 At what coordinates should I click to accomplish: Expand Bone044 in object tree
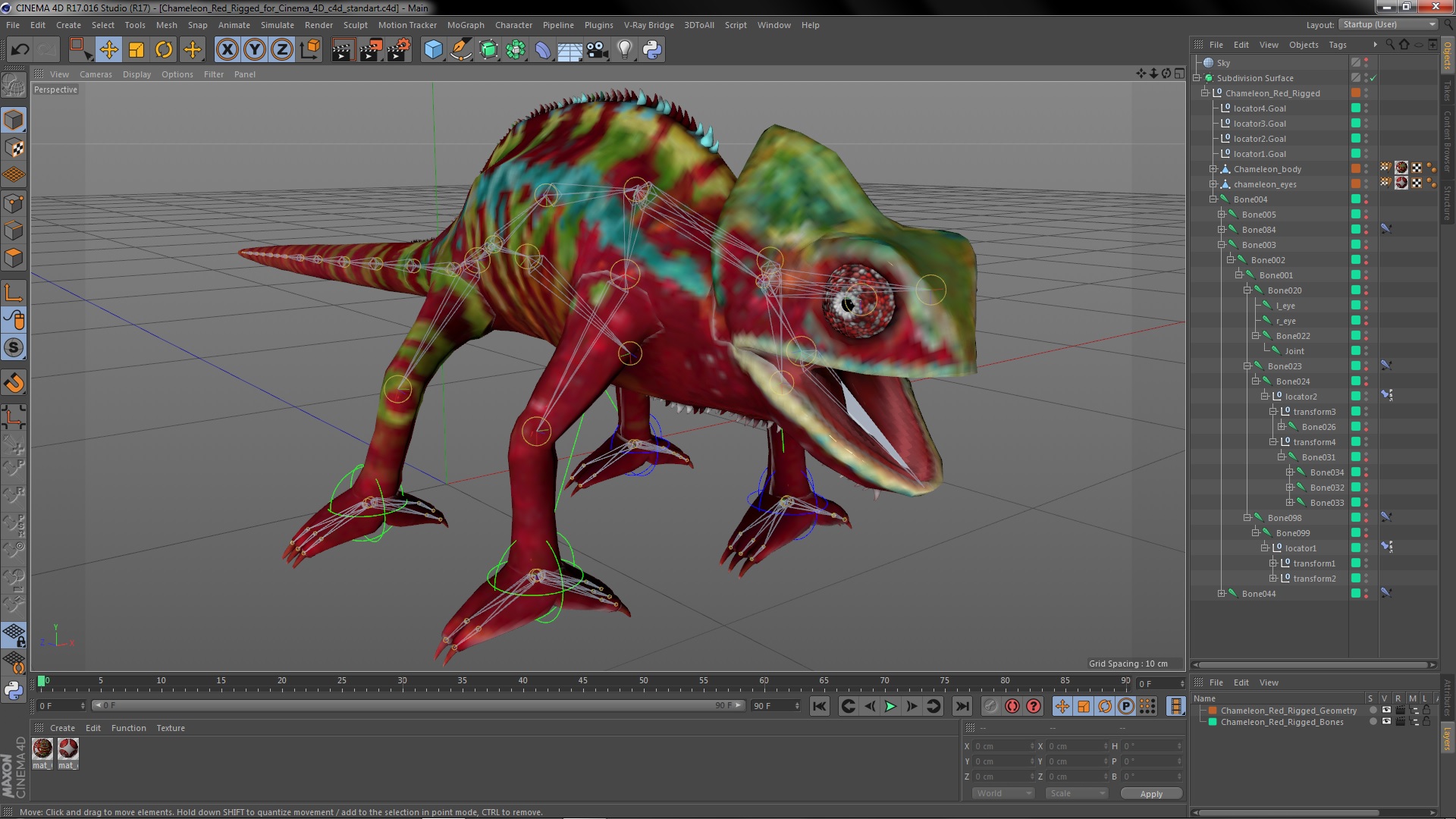pyautogui.click(x=1221, y=594)
